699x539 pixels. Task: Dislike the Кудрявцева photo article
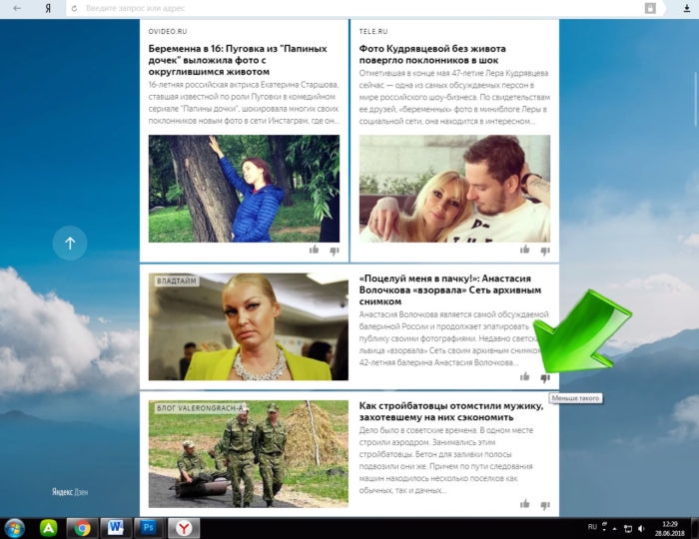[x=545, y=251]
